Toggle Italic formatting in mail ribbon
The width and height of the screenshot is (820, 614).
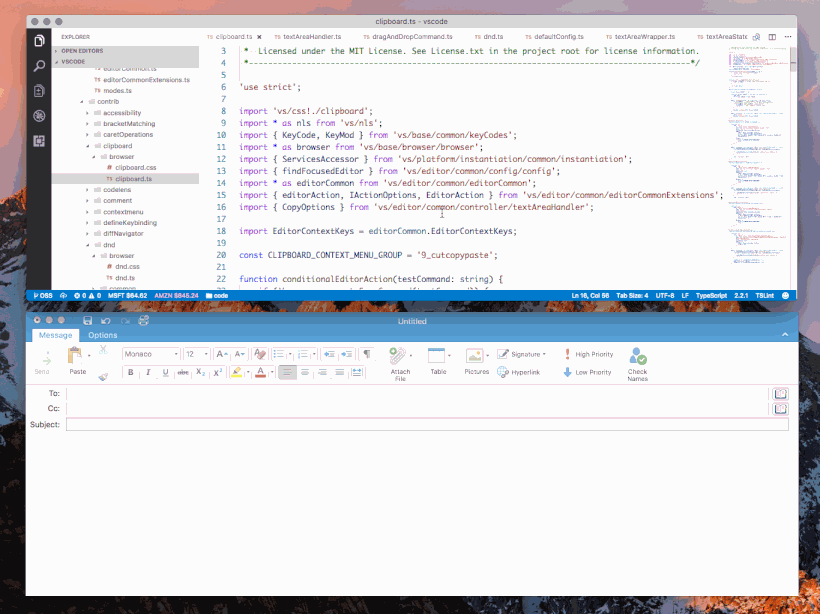tap(148, 372)
